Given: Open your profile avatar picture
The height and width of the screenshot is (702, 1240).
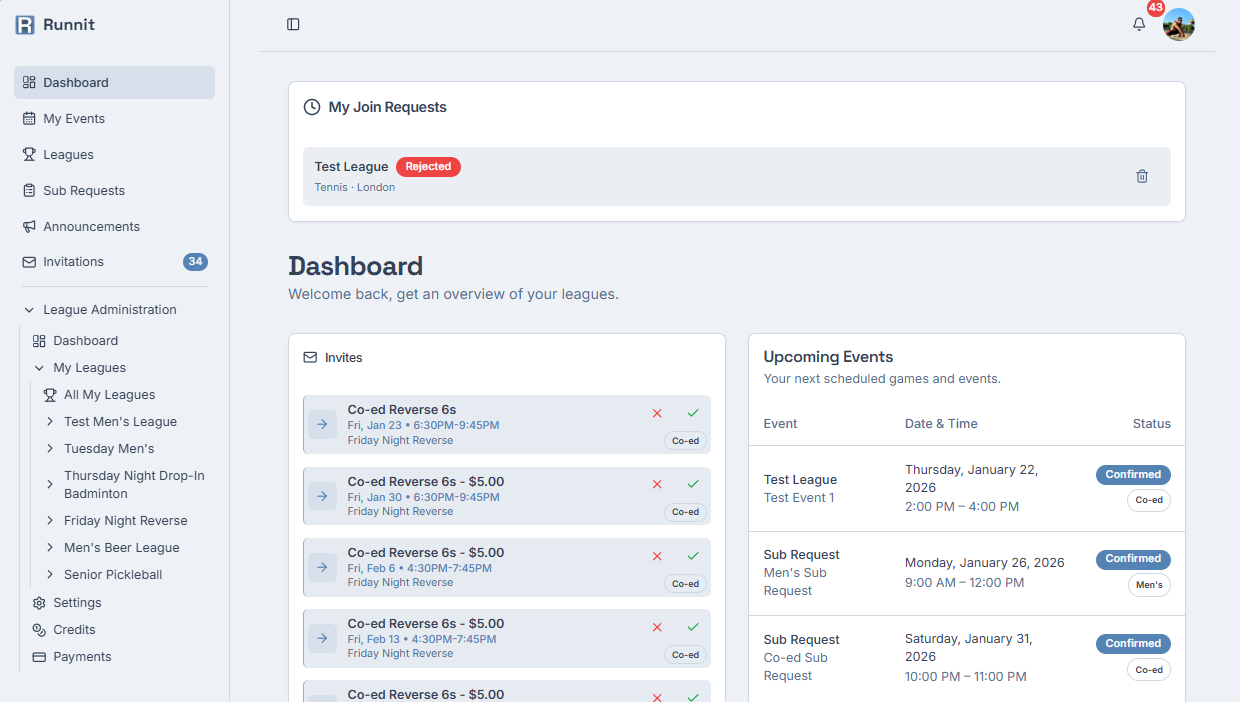Looking at the screenshot, I should pos(1179,24).
